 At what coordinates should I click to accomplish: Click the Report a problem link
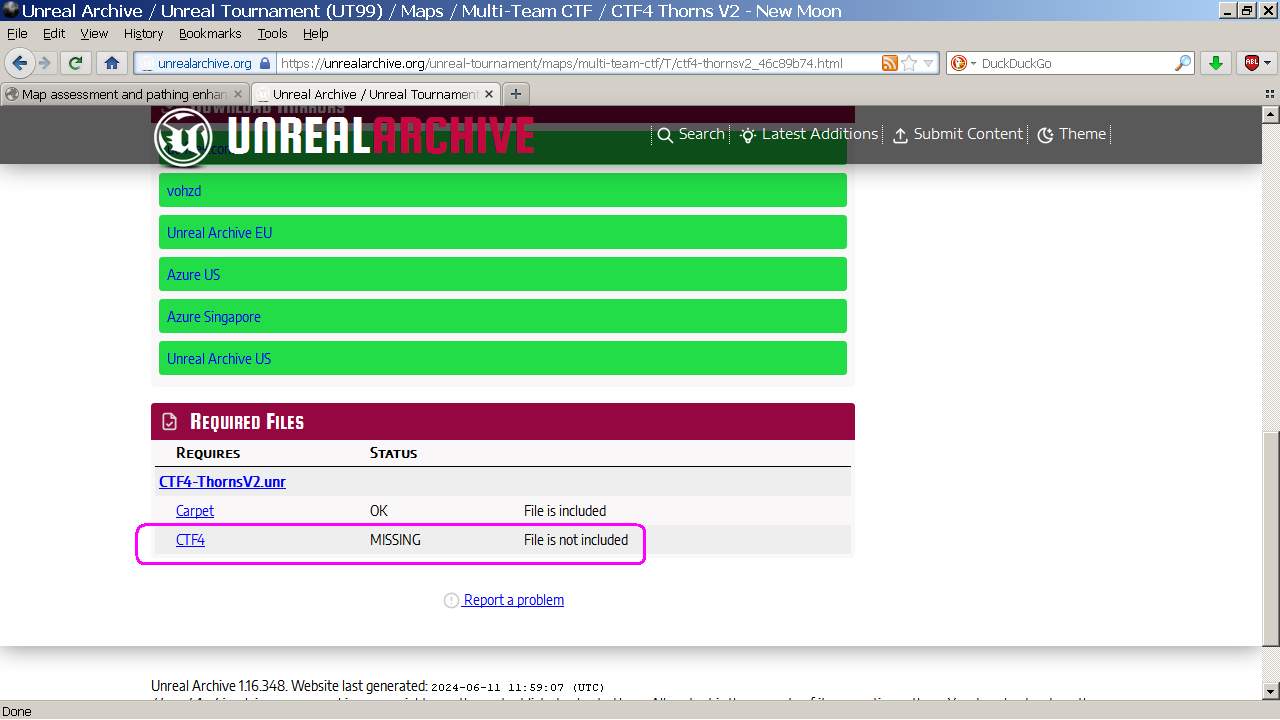[x=513, y=600]
